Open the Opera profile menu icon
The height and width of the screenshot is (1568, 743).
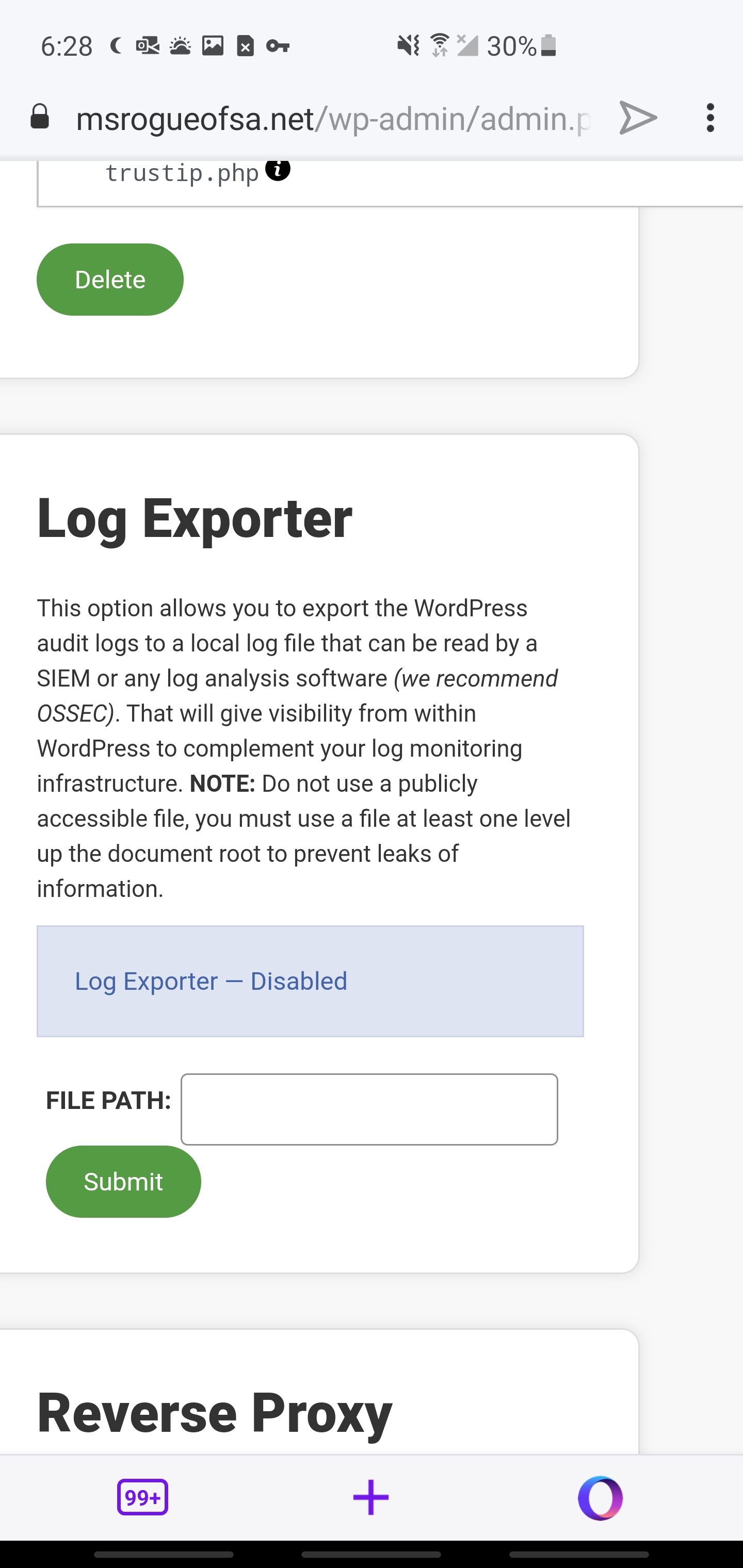(600, 1497)
